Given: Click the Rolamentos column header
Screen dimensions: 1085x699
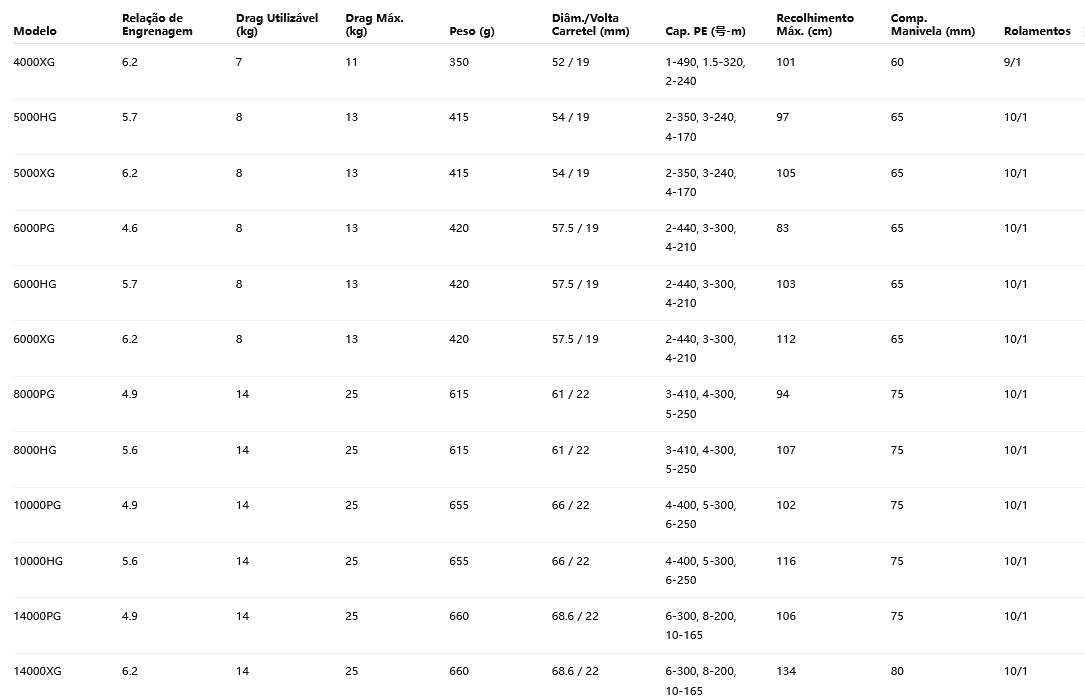Looking at the screenshot, I should point(1037,31).
